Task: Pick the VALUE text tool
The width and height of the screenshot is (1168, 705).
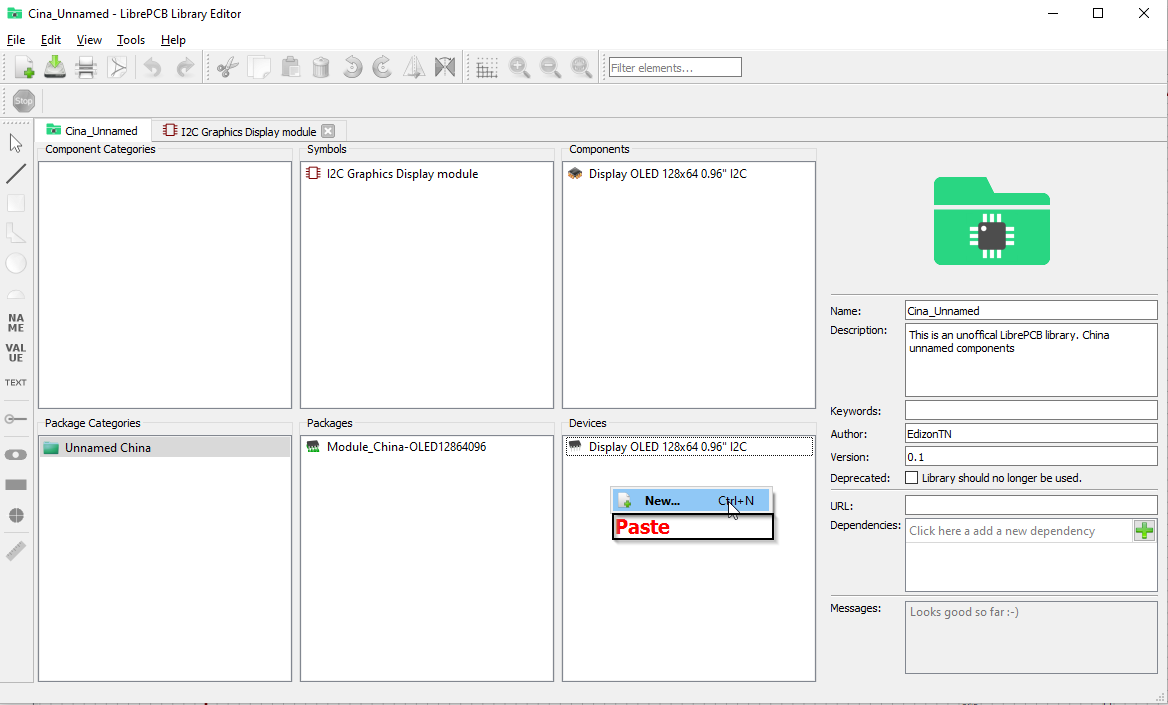Action: pyautogui.click(x=15, y=353)
